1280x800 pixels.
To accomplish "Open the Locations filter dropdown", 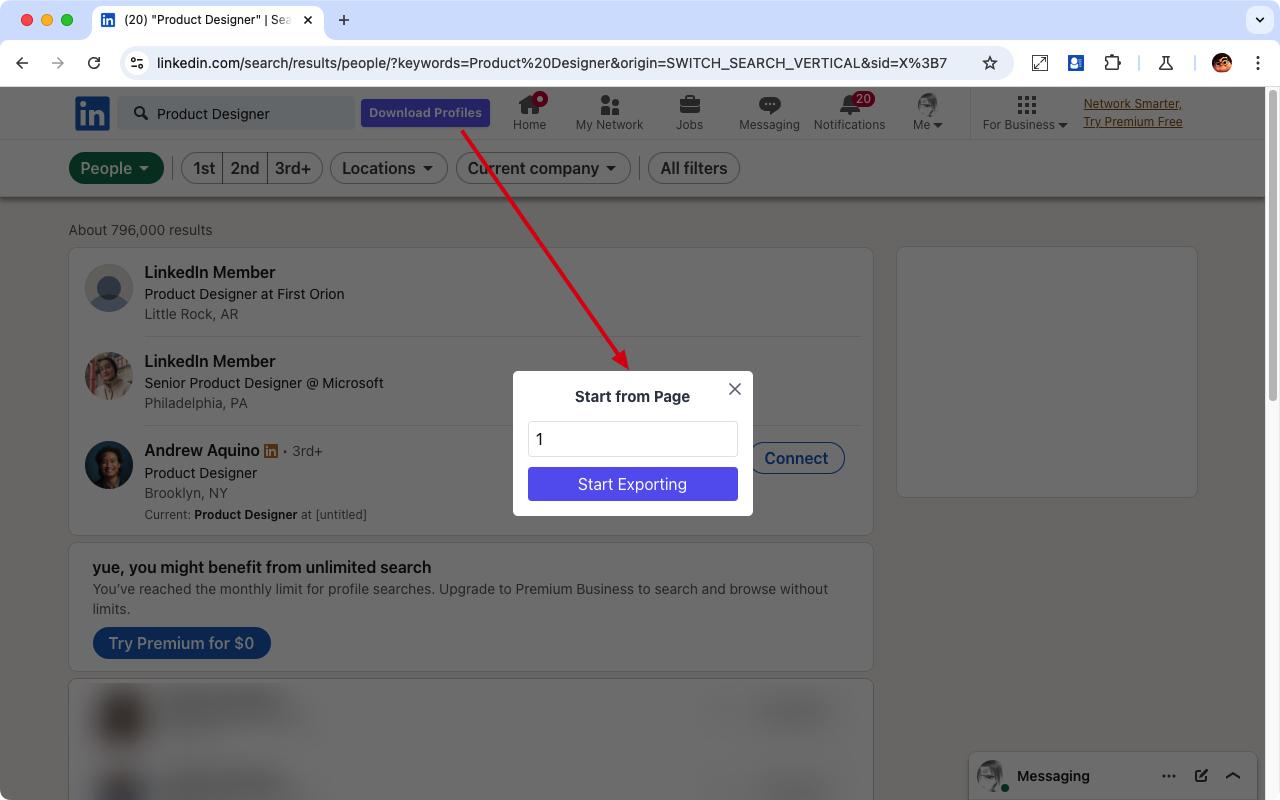I will [388, 168].
